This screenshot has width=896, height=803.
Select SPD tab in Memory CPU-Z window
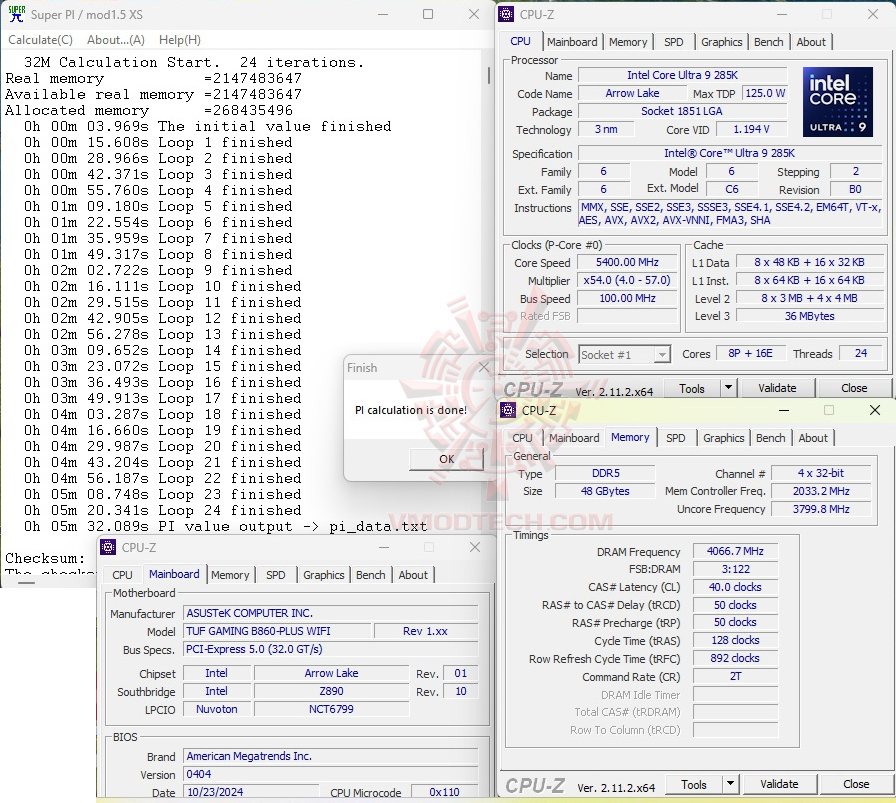pyautogui.click(x=675, y=438)
